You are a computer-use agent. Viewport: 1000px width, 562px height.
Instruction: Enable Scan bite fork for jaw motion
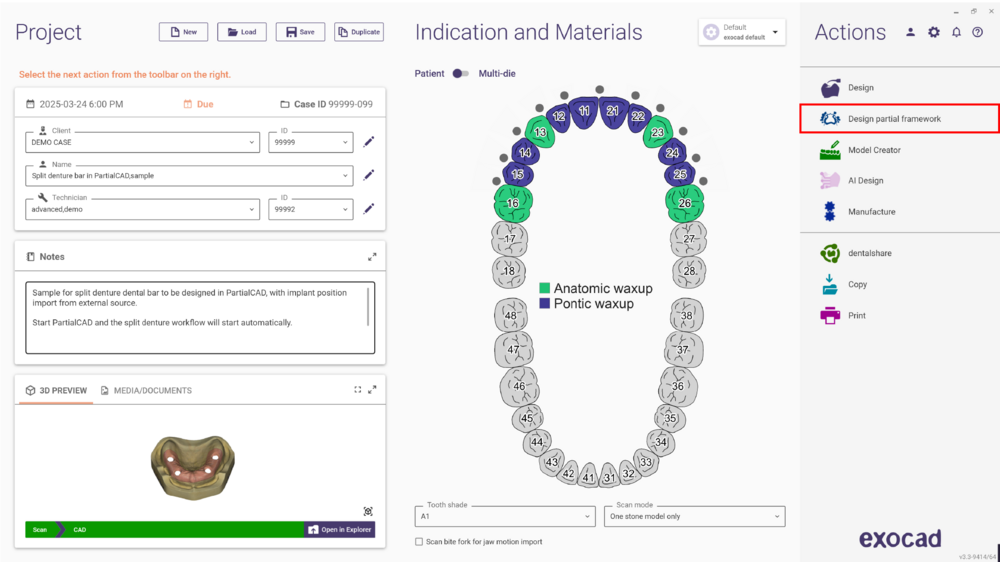pyautogui.click(x=419, y=542)
